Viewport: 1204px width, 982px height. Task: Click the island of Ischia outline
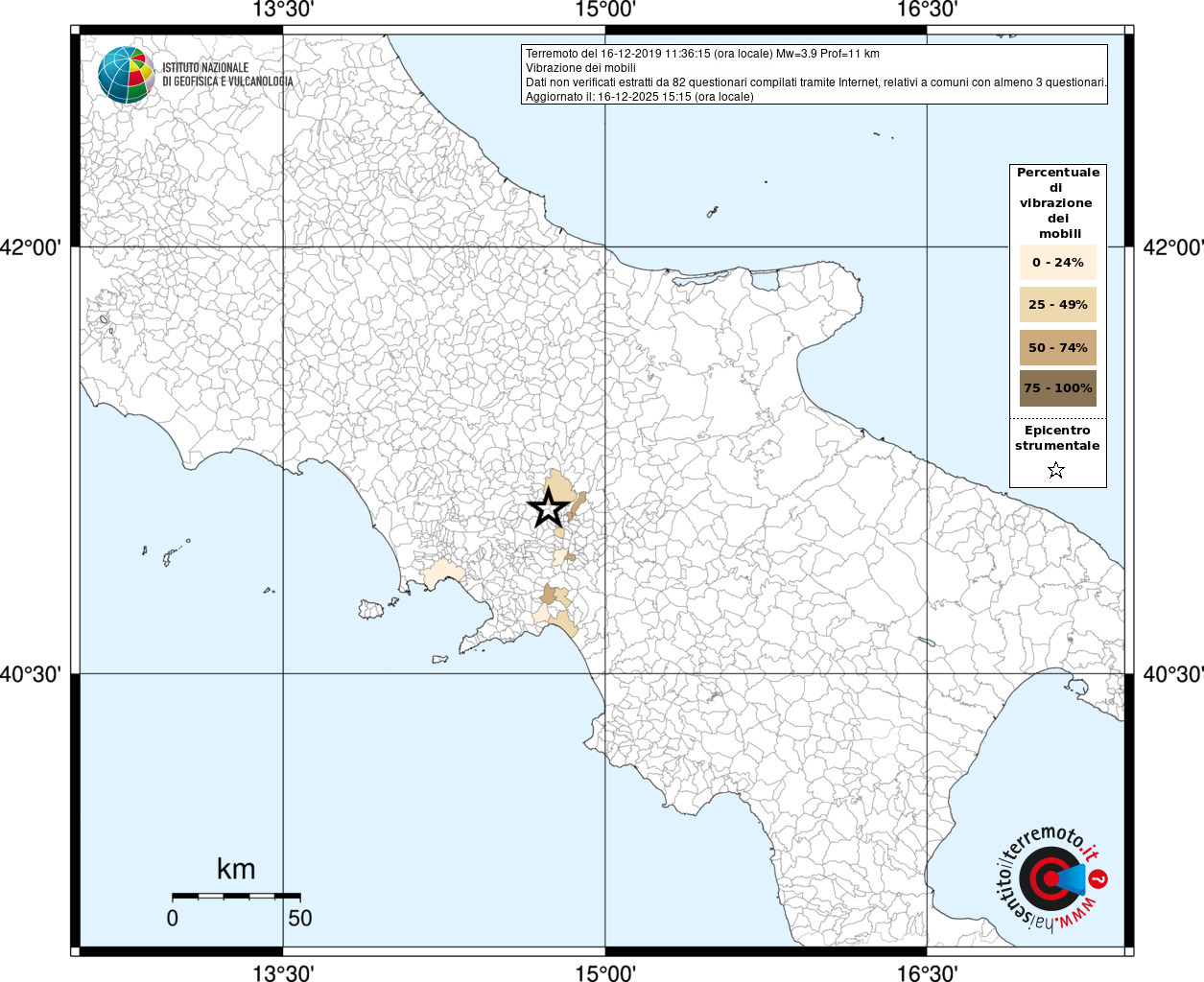[x=371, y=609]
